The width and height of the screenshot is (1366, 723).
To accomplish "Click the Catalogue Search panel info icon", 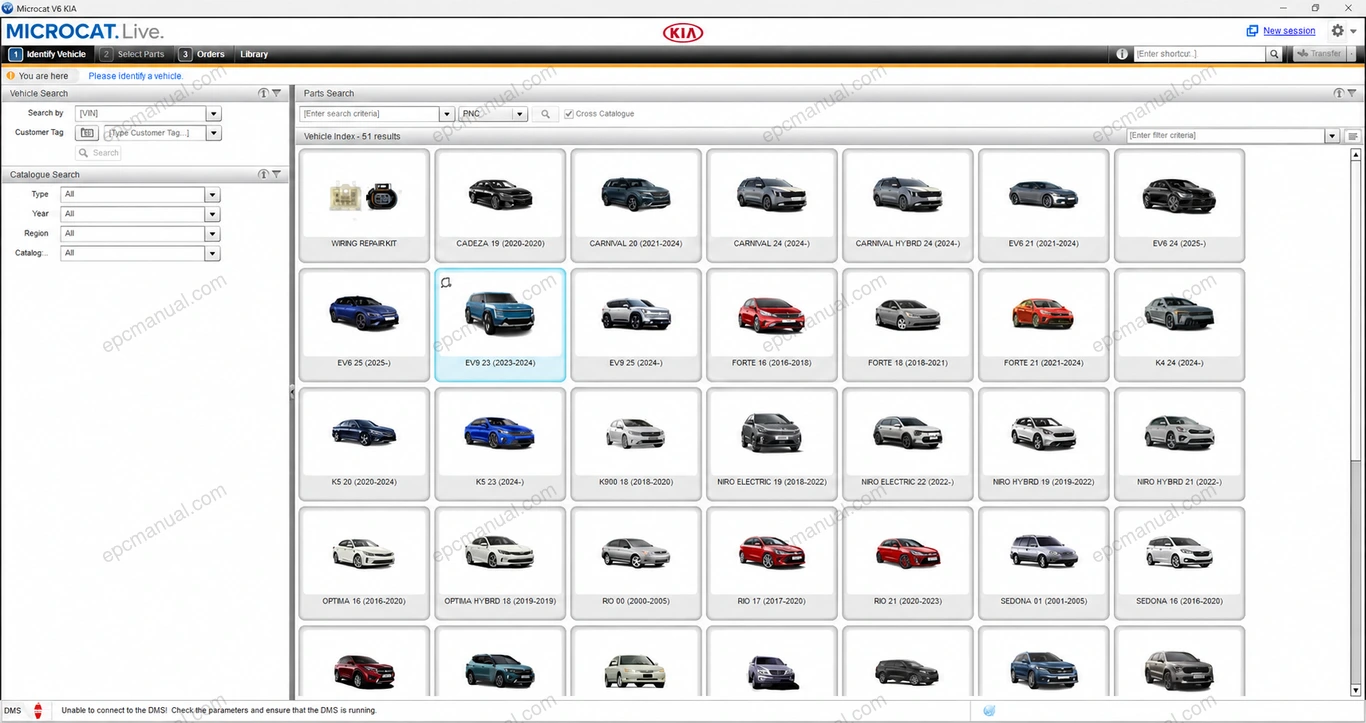I will [264, 174].
